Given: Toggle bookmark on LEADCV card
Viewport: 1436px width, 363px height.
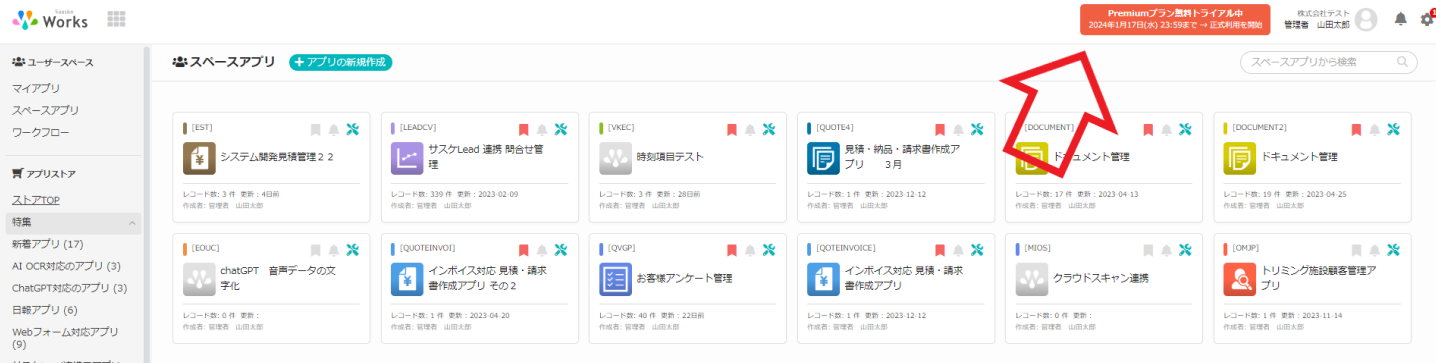Looking at the screenshot, I should [524, 129].
